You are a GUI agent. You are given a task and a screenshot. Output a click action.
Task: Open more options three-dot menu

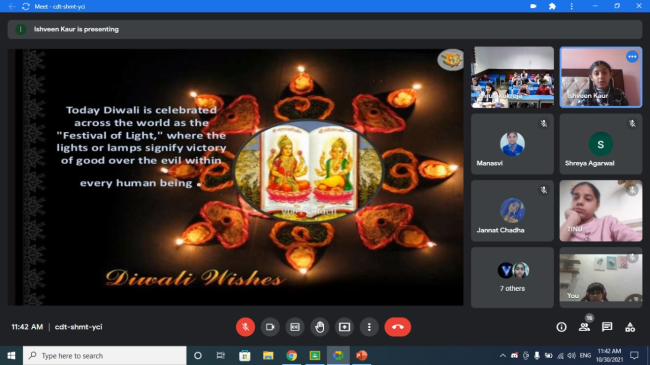click(x=369, y=327)
